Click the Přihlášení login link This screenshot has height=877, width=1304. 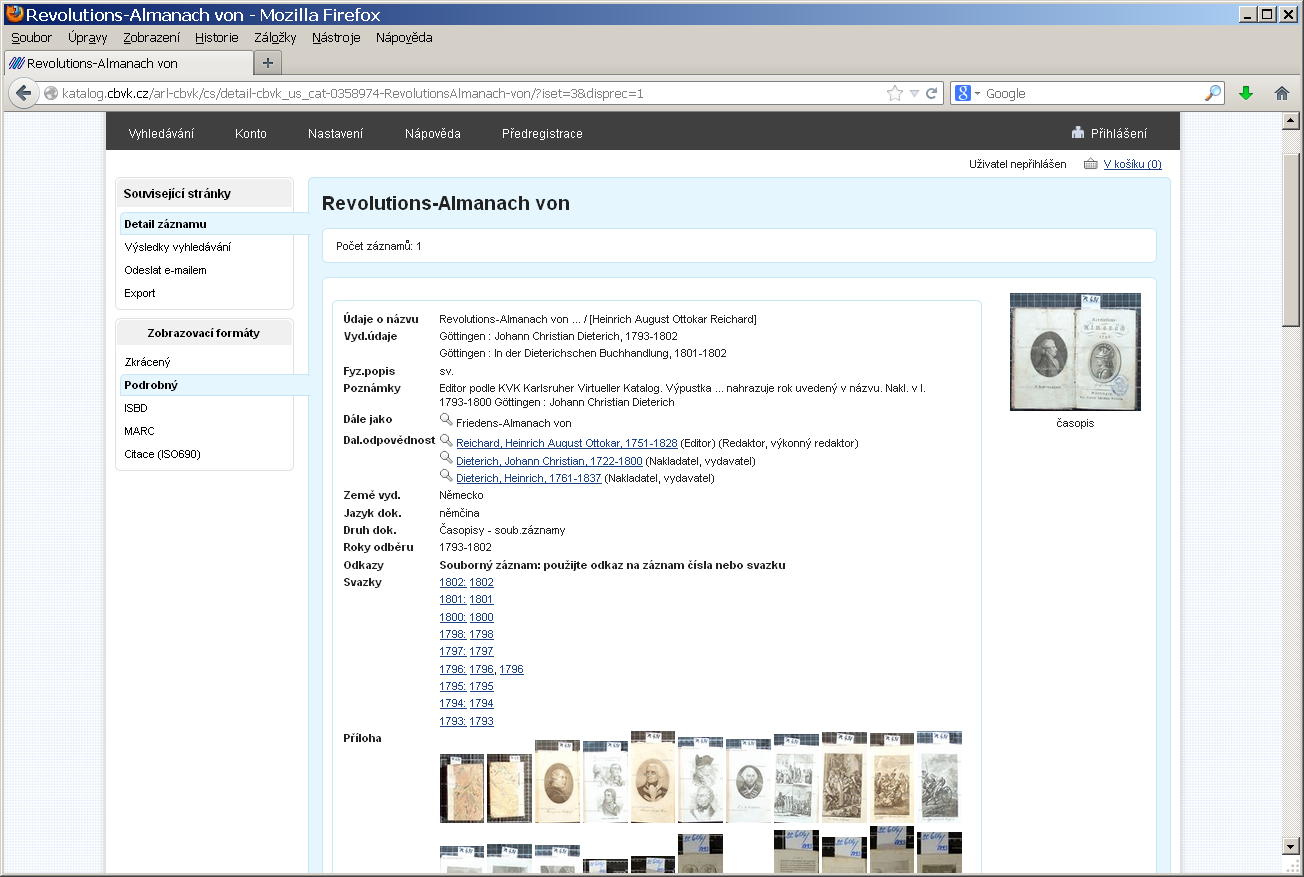tap(1119, 133)
